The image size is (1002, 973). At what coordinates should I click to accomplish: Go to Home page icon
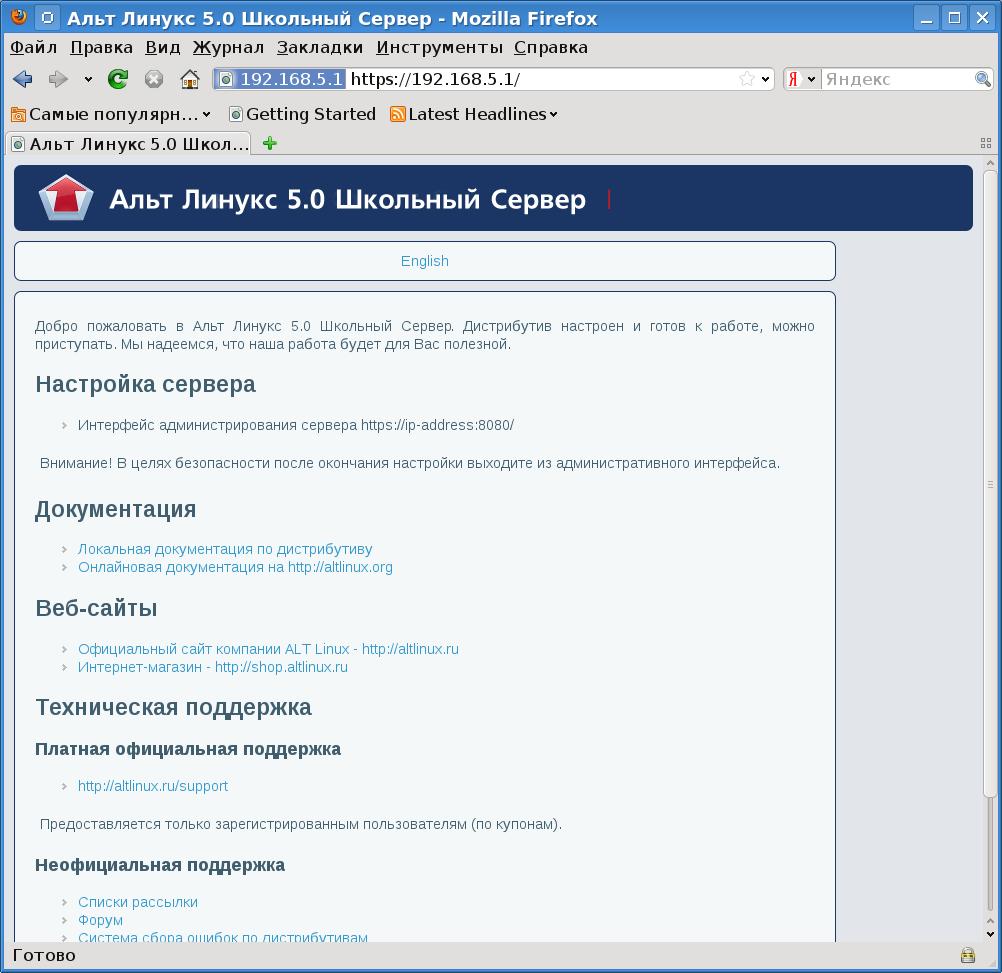(x=189, y=79)
